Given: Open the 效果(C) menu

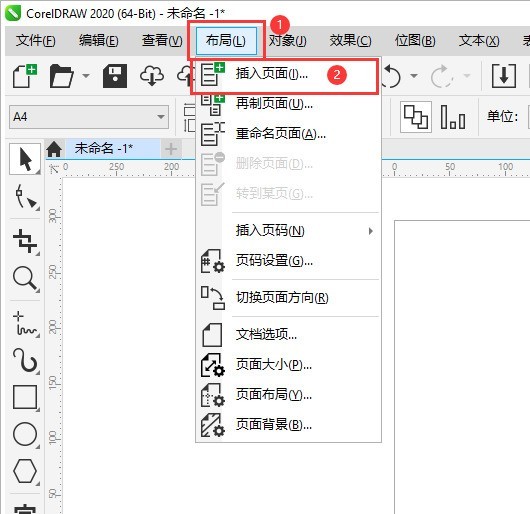Looking at the screenshot, I should pos(351,41).
